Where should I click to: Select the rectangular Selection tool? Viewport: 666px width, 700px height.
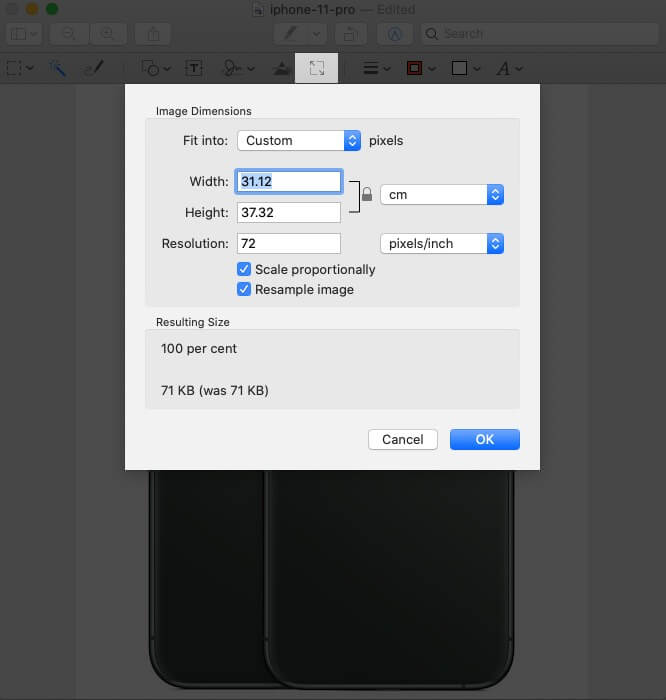point(14,68)
